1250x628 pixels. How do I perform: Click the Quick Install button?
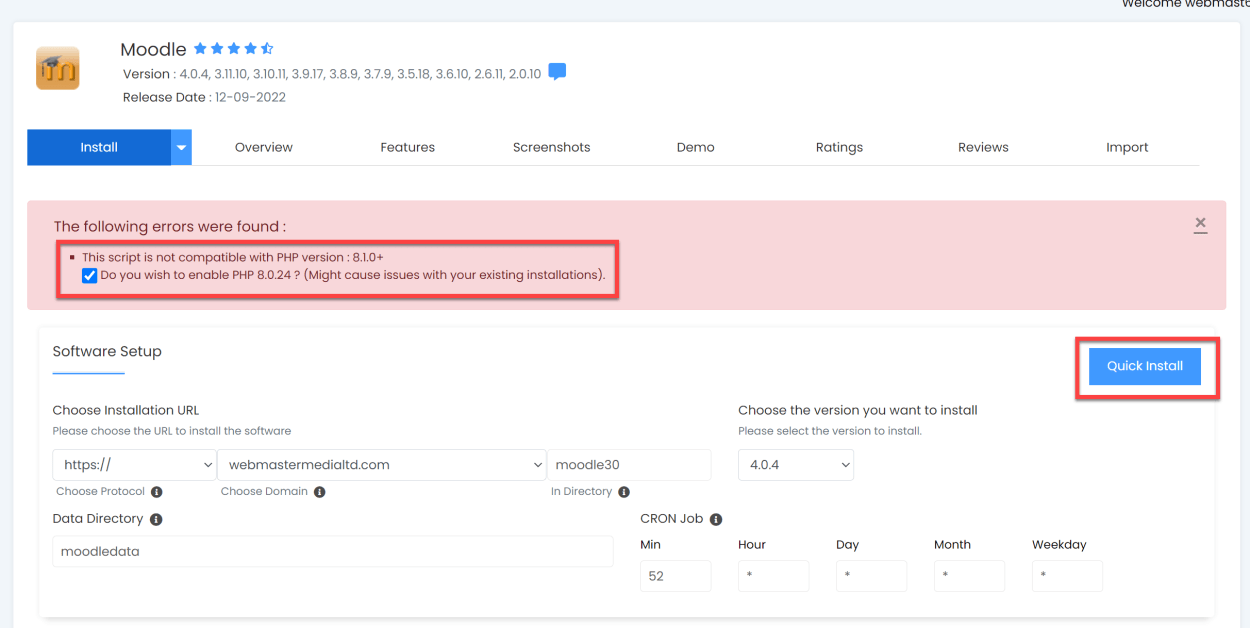click(1145, 366)
